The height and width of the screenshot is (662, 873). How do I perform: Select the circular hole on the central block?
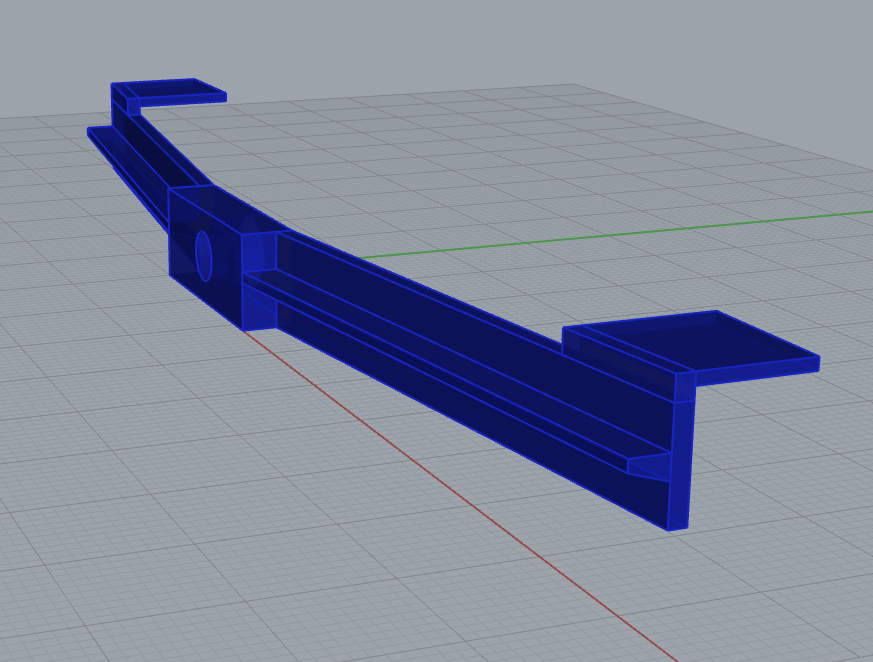coord(204,256)
